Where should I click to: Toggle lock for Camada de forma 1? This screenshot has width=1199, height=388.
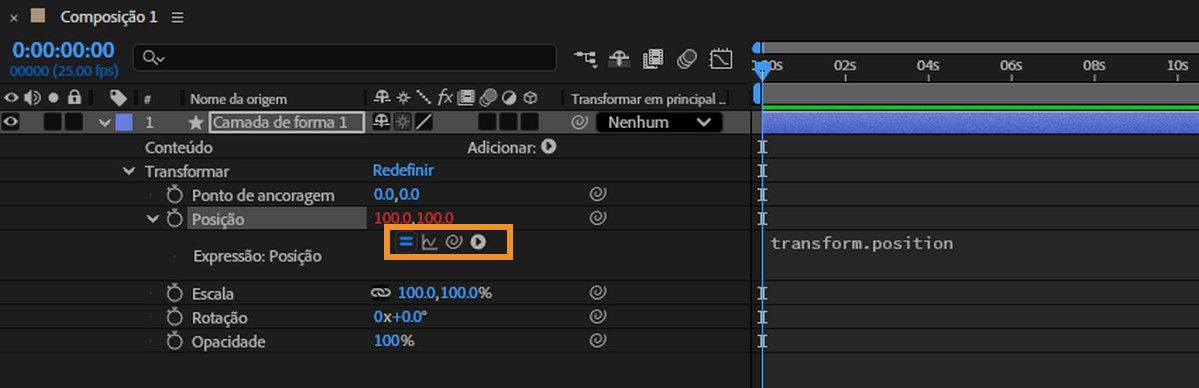73,122
